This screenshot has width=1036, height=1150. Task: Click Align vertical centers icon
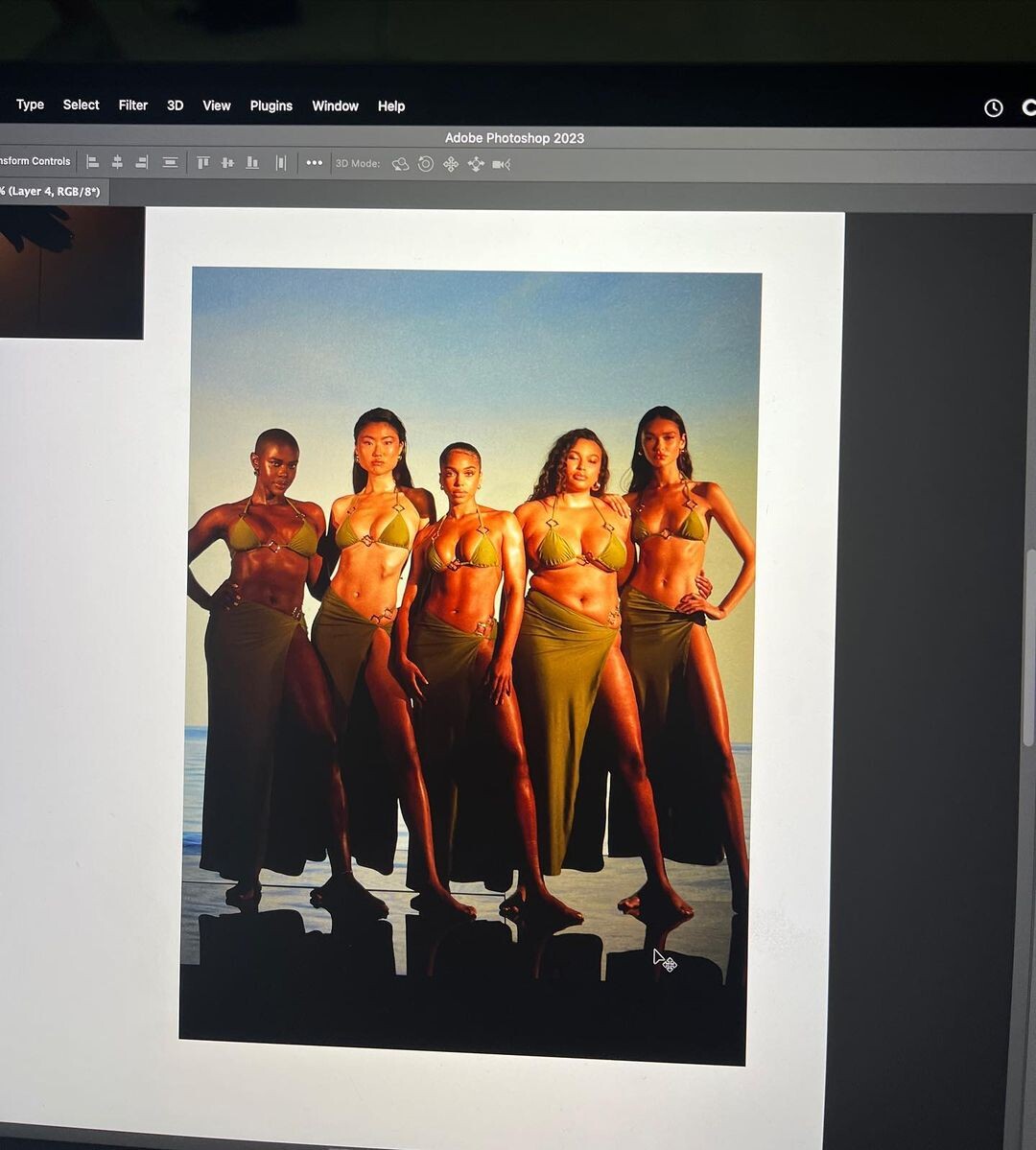point(227,163)
